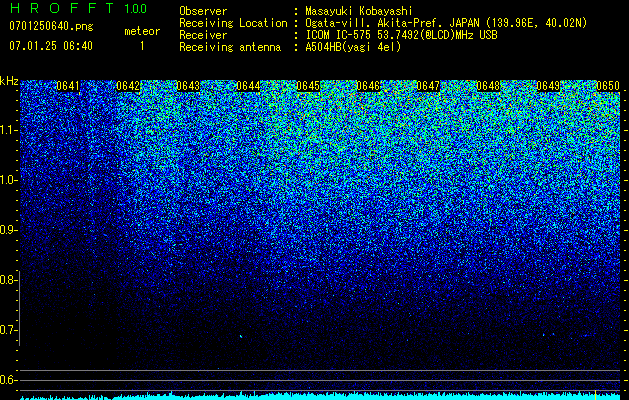Image resolution: width=629 pixels, height=400 pixels.
Task: Select the Ogata-vill. Akita-Pref. JAPAN location text
Action: pos(446,23)
